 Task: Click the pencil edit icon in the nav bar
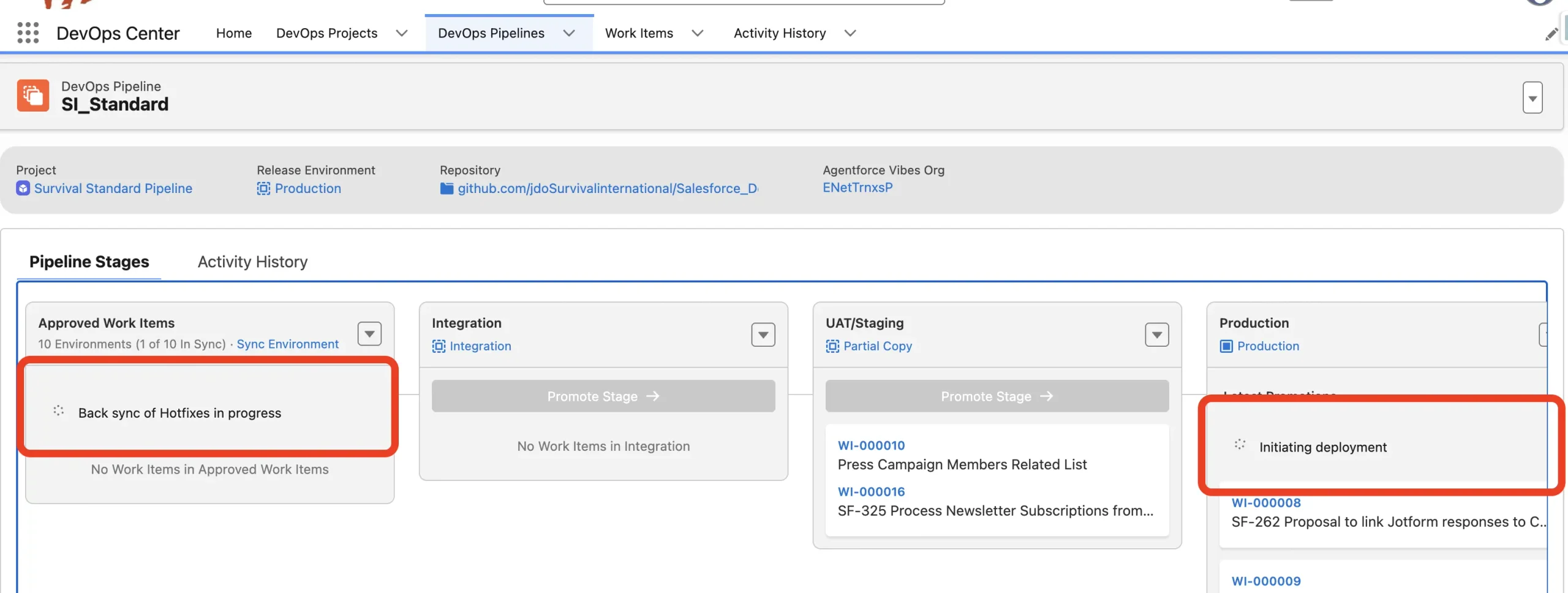pos(1551,34)
